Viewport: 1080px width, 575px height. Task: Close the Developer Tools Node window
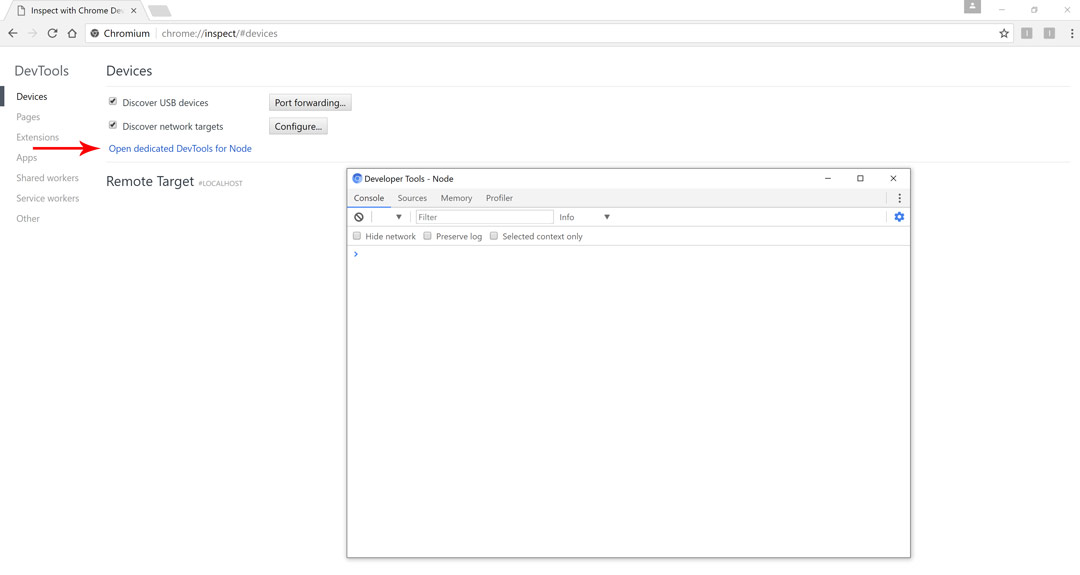point(893,178)
